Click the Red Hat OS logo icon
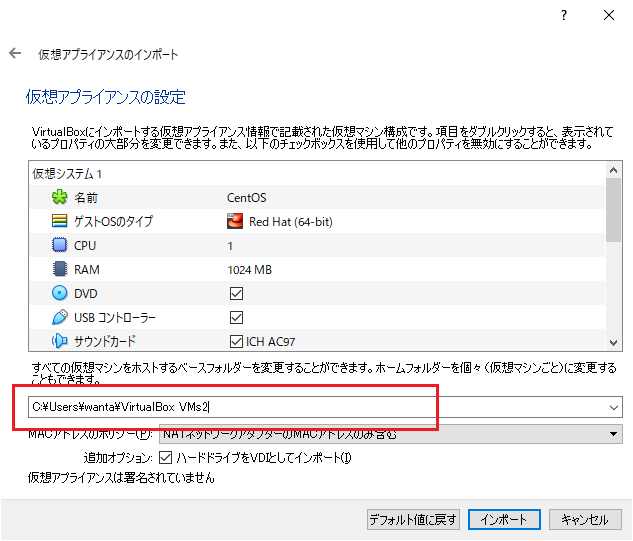Screen dimensions: 633x541 coord(235,221)
